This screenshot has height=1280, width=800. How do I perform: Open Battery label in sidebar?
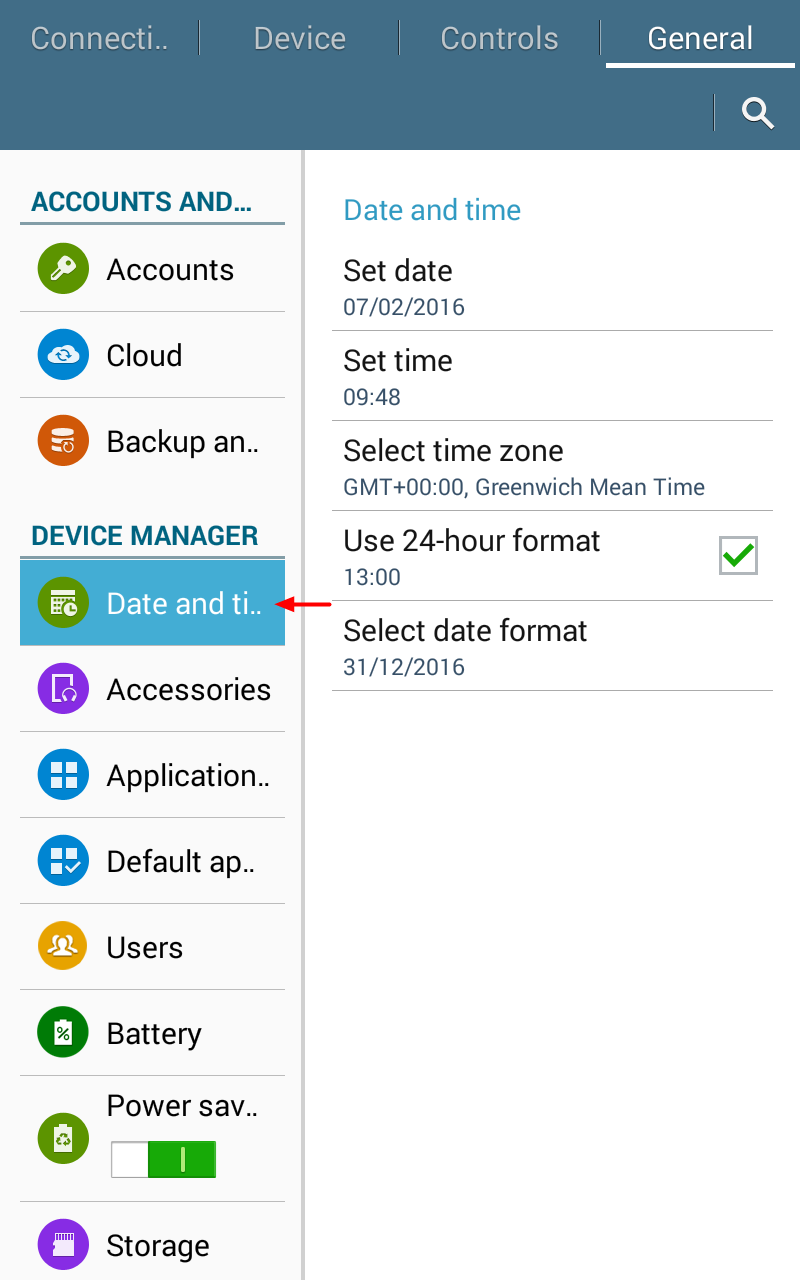(154, 1034)
